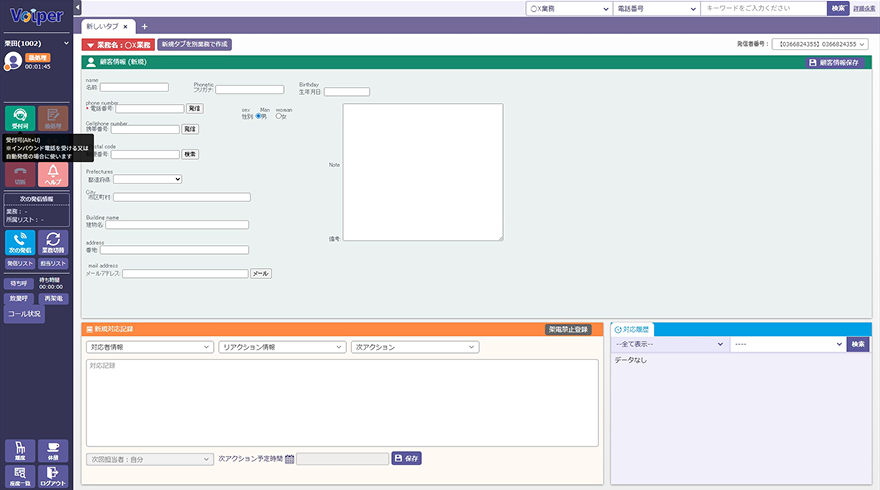Open the 電話番号 search type dropdown
This screenshot has width=880, height=490.
coord(656,8)
